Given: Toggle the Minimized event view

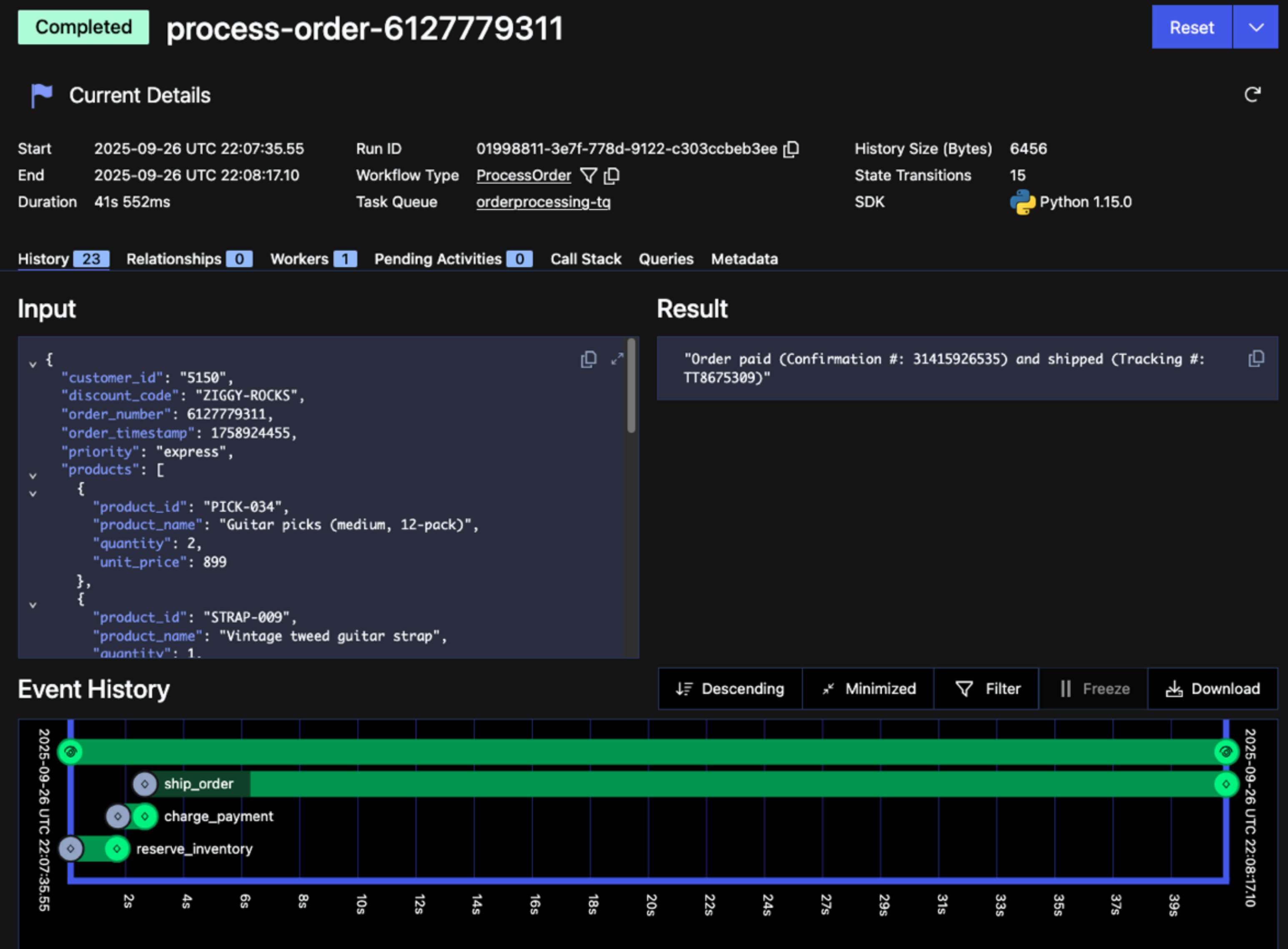Looking at the screenshot, I should click(868, 689).
